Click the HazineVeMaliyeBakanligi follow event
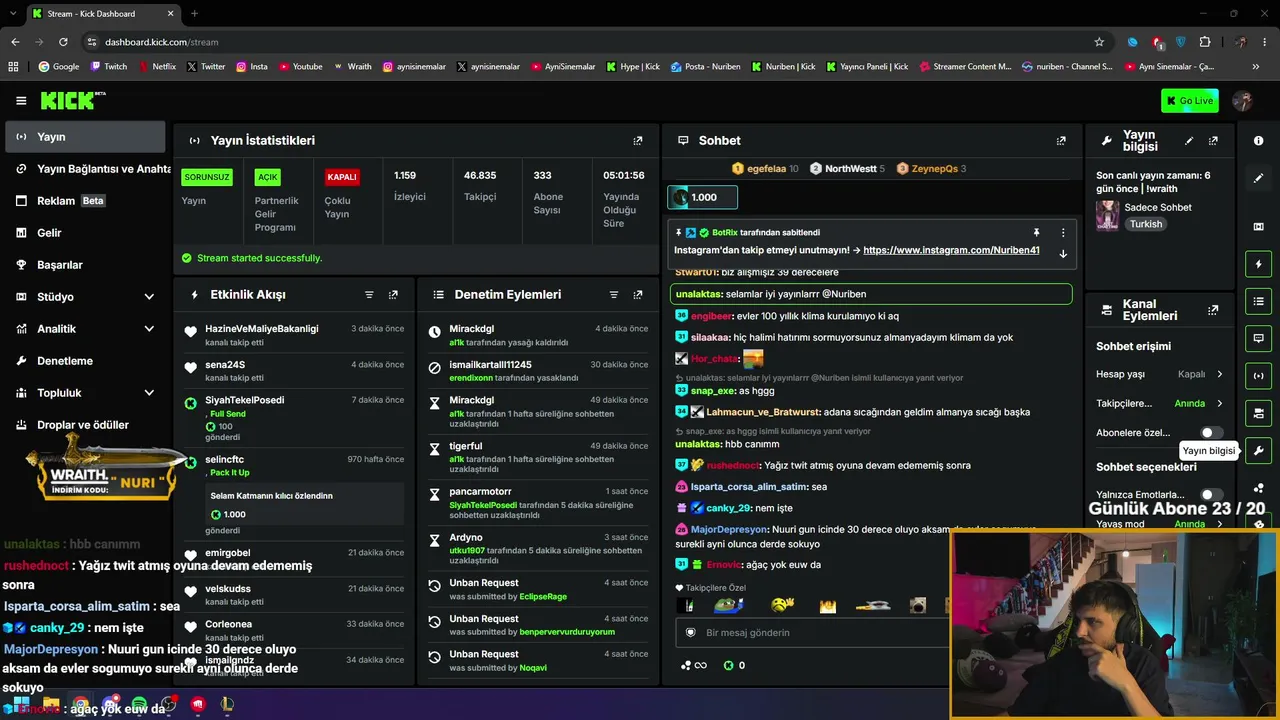This screenshot has height=720, width=1280. click(295, 335)
